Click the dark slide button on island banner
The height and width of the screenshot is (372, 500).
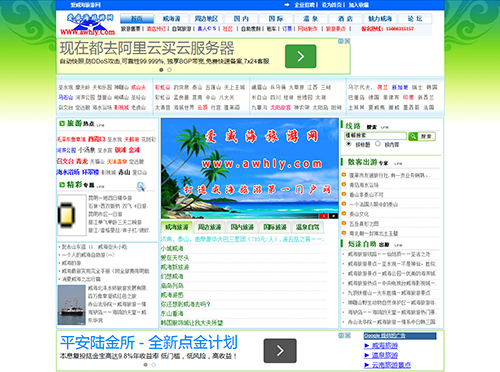pos(333,216)
